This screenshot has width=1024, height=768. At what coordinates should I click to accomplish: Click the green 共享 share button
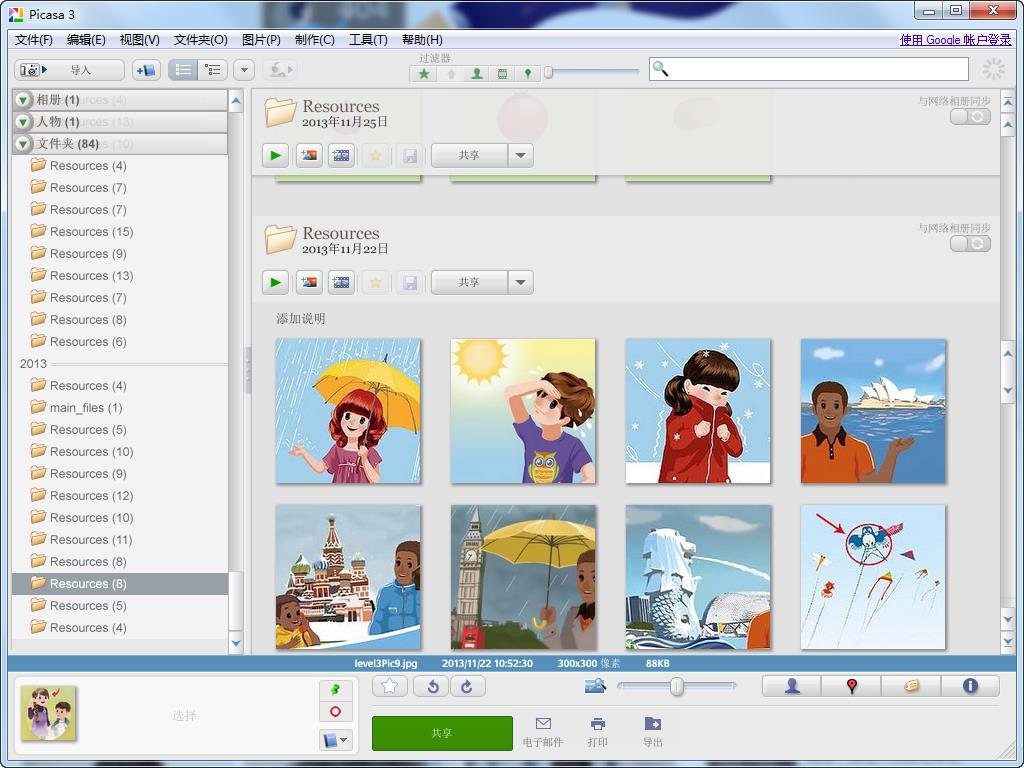pyautogui.click(x=442, y=733)
